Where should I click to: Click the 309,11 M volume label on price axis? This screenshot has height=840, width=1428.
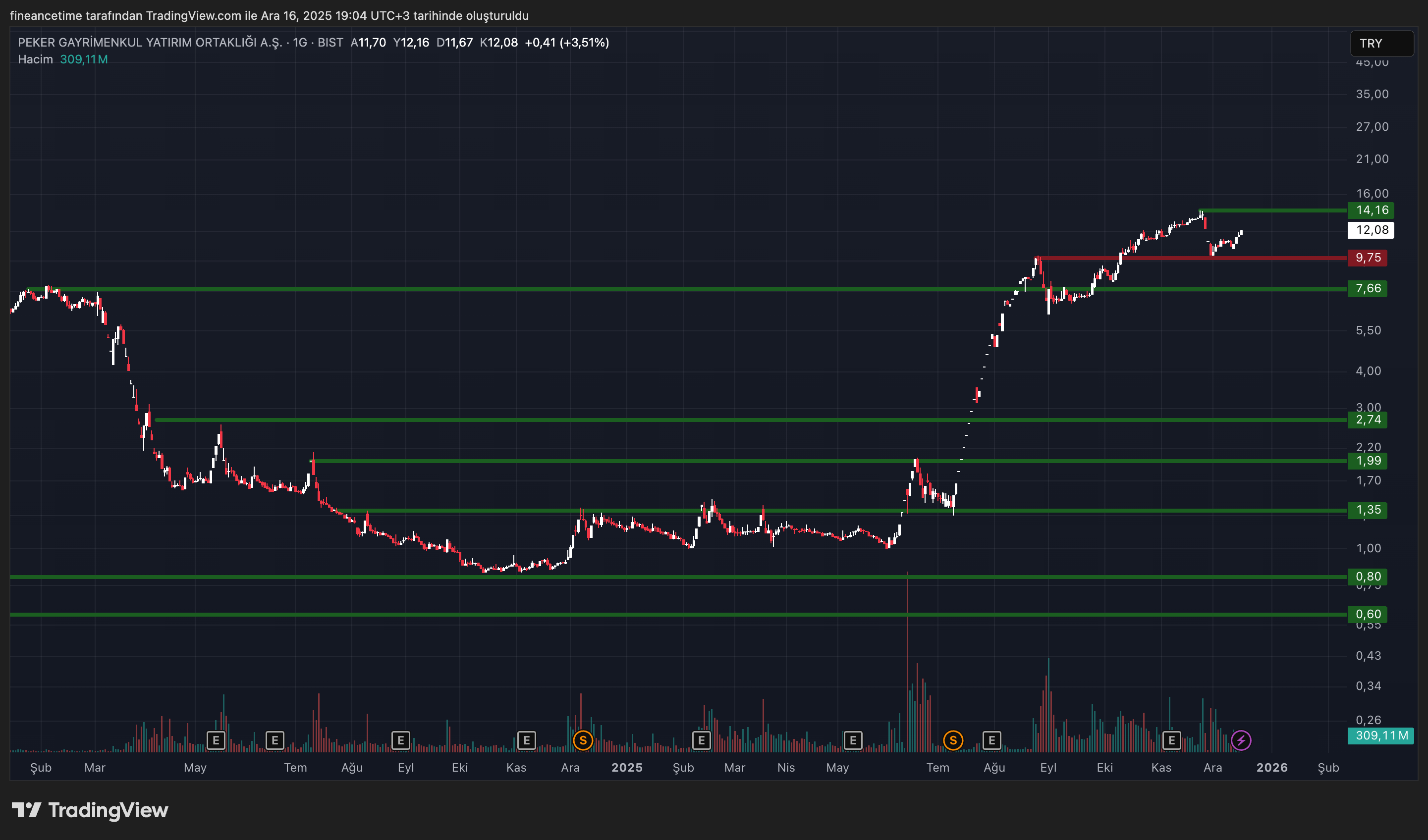(x=1381, y=735)
